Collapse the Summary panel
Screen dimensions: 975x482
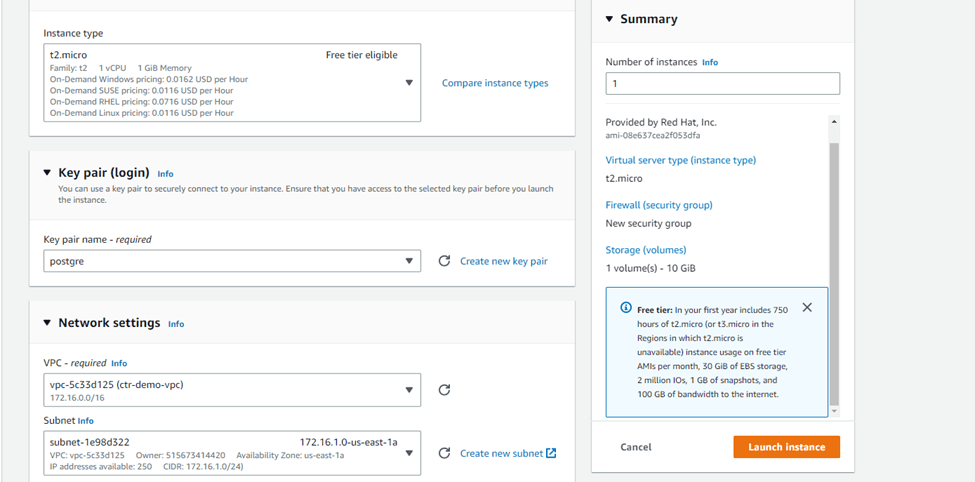click(609, 19)
